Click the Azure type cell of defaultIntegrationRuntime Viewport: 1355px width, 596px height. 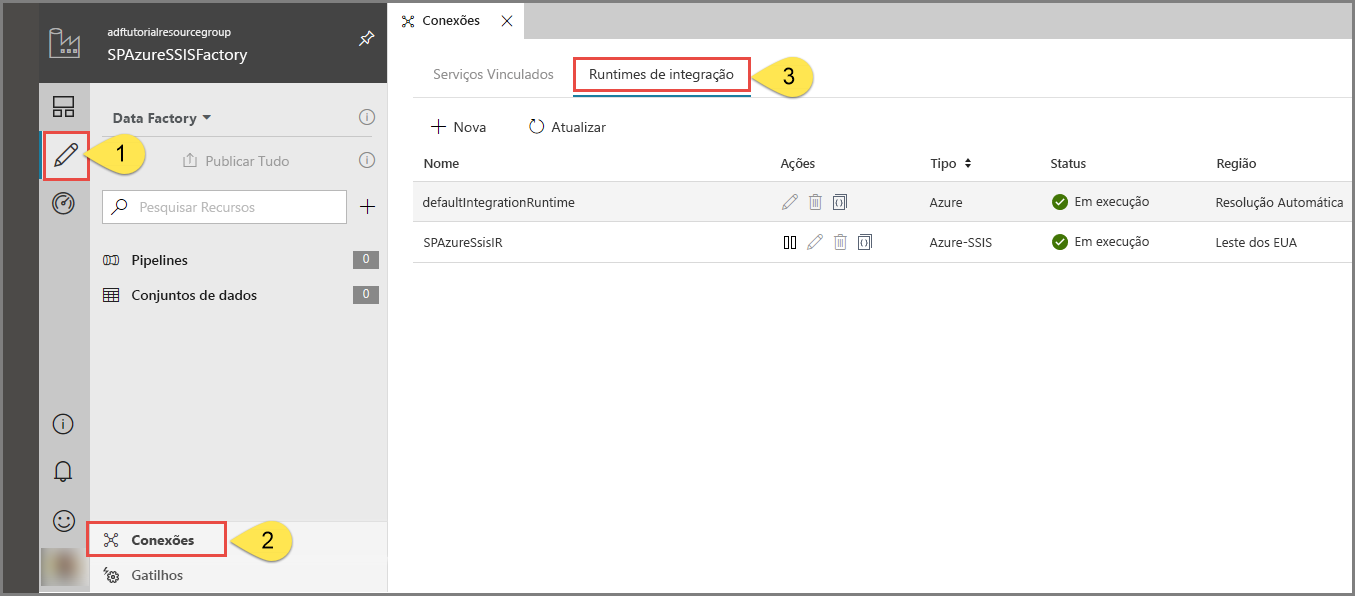[x=946, y=202]
